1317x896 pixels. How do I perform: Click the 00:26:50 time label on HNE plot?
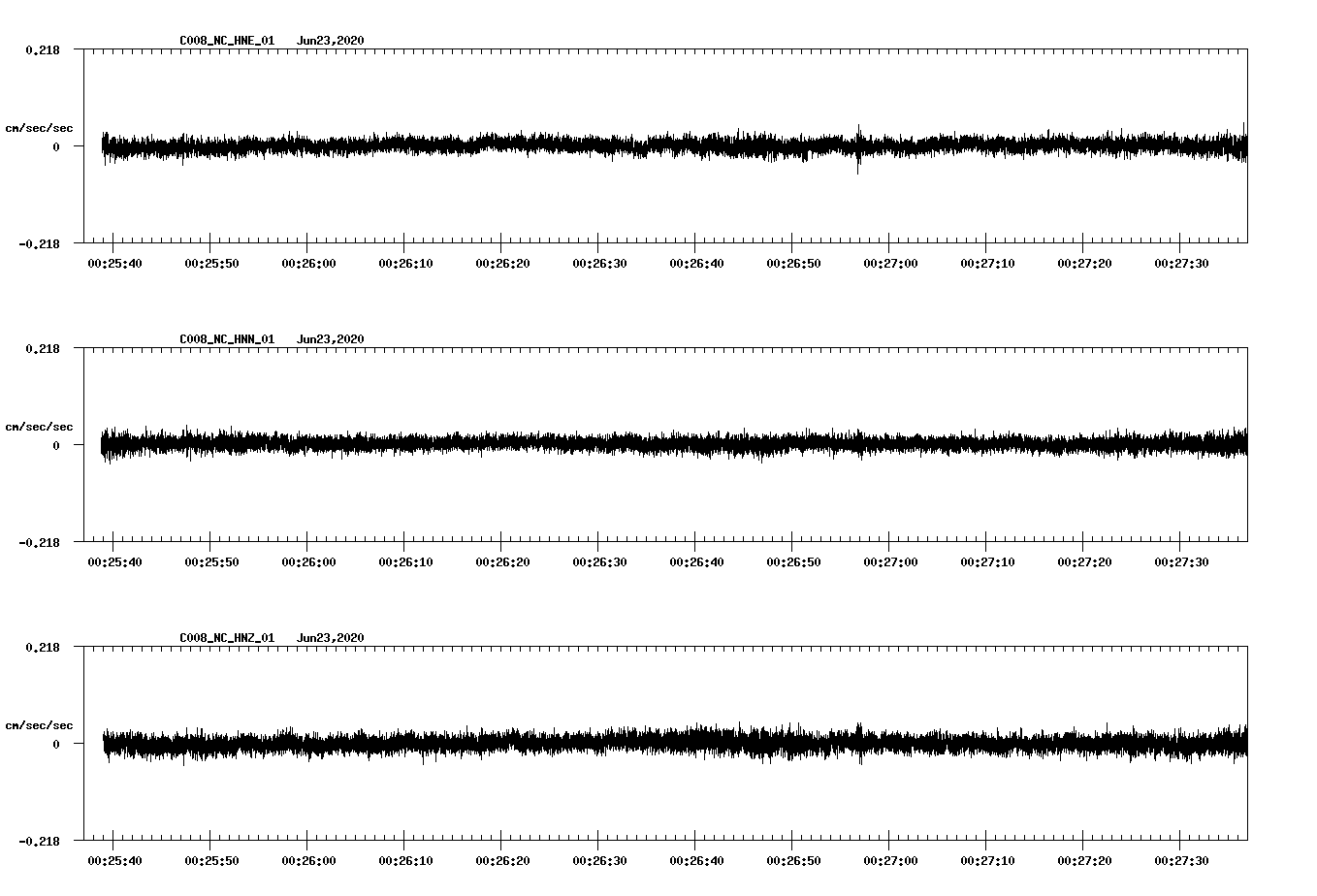pos(793,264)
